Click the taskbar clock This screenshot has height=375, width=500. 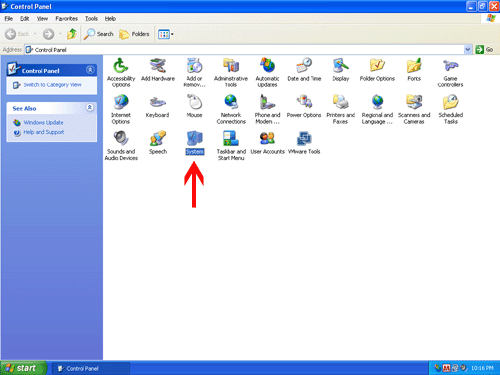click(x=482, y=368)
